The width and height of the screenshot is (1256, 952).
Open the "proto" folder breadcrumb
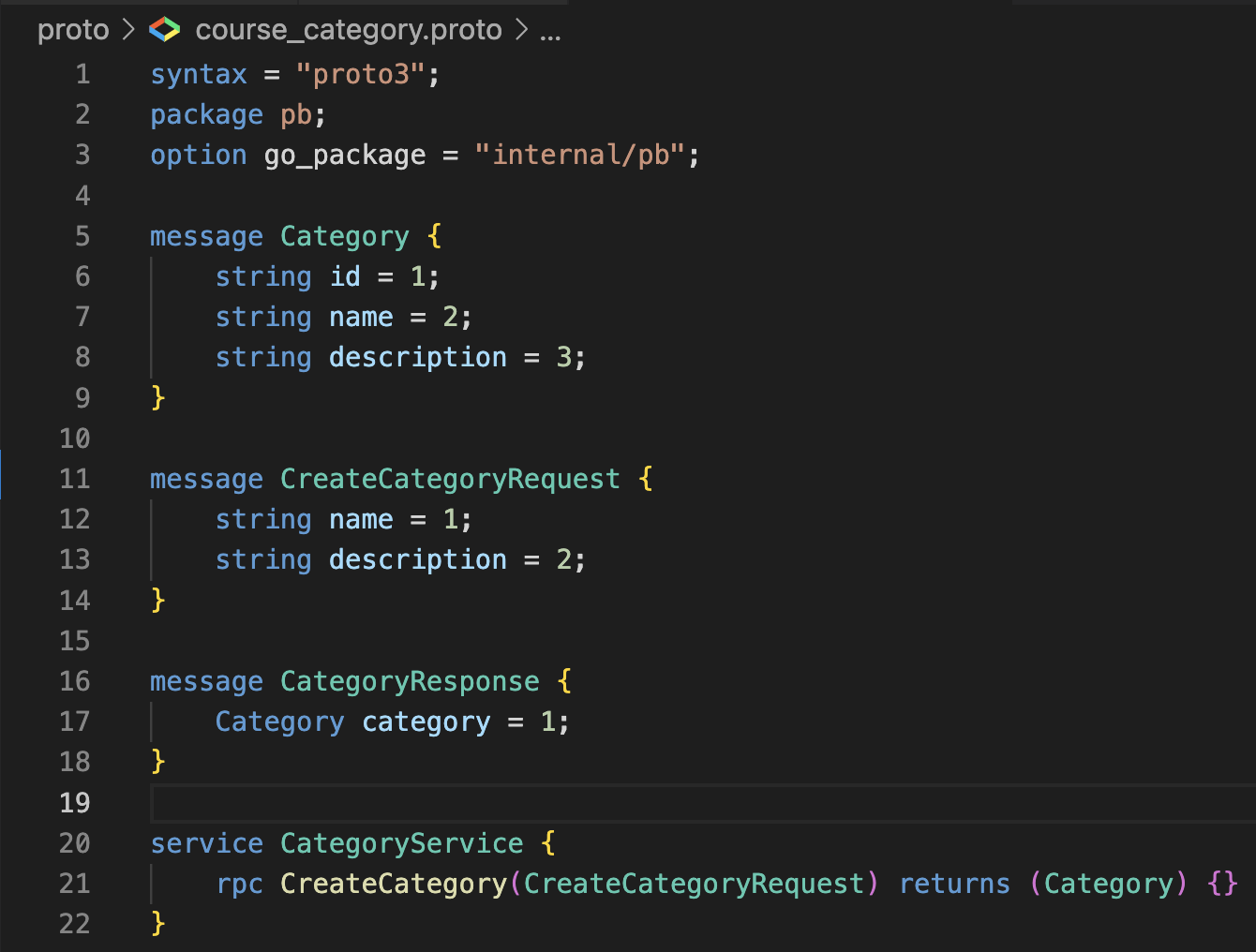[x=73, y=29]
